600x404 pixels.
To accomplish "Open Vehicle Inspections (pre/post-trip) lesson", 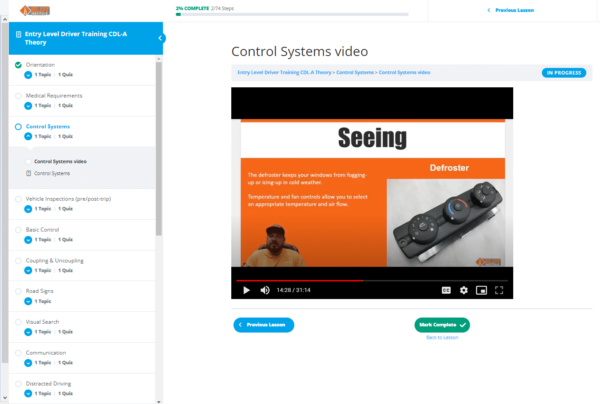I will [x=68, y=199].
